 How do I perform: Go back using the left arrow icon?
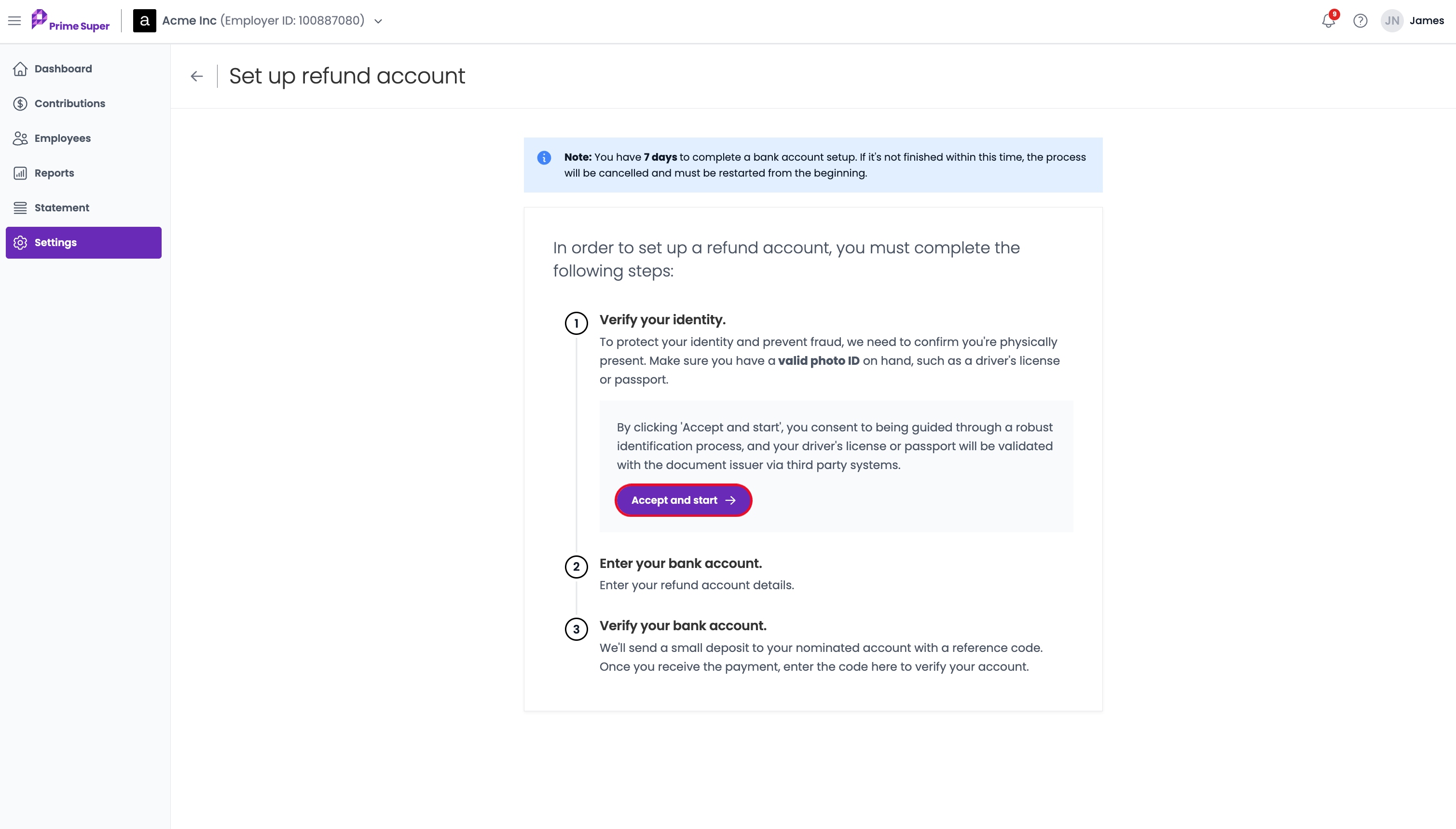pos(197,76)
